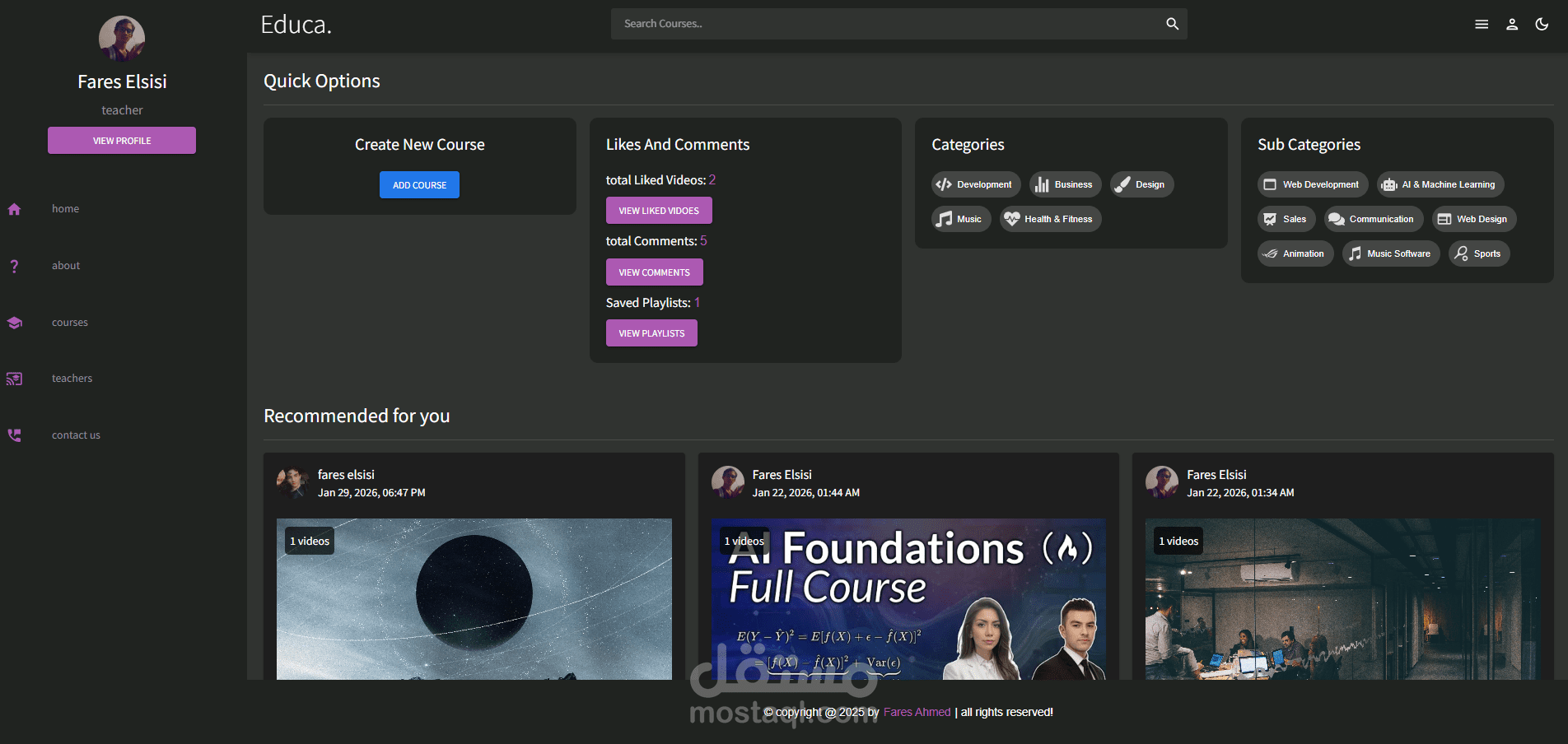The image size is (1568, 744).
Task: Select Health & Fitness category label
Action: [x=1058, y=219]
